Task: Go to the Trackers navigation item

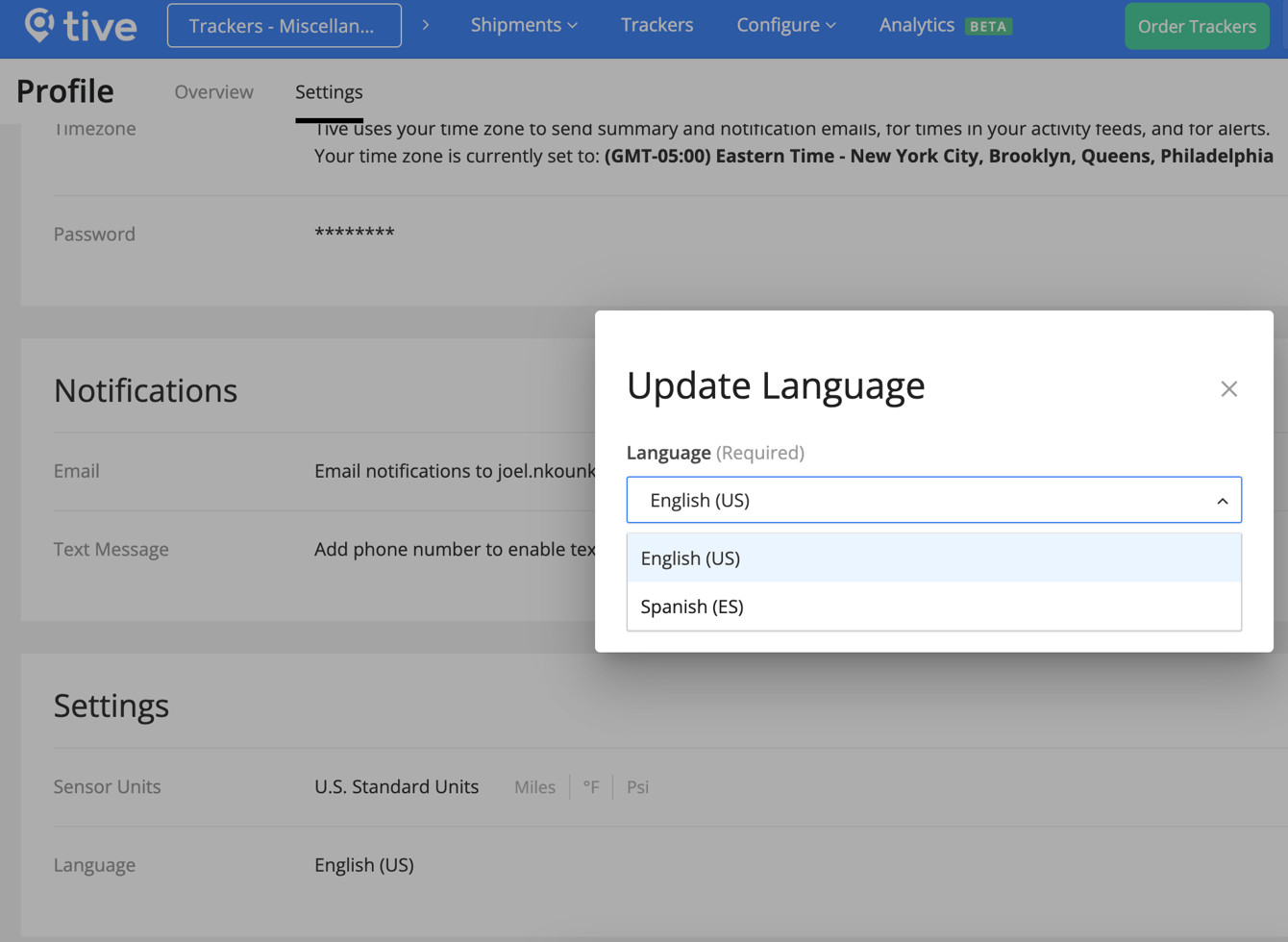Action: (656, 26)
